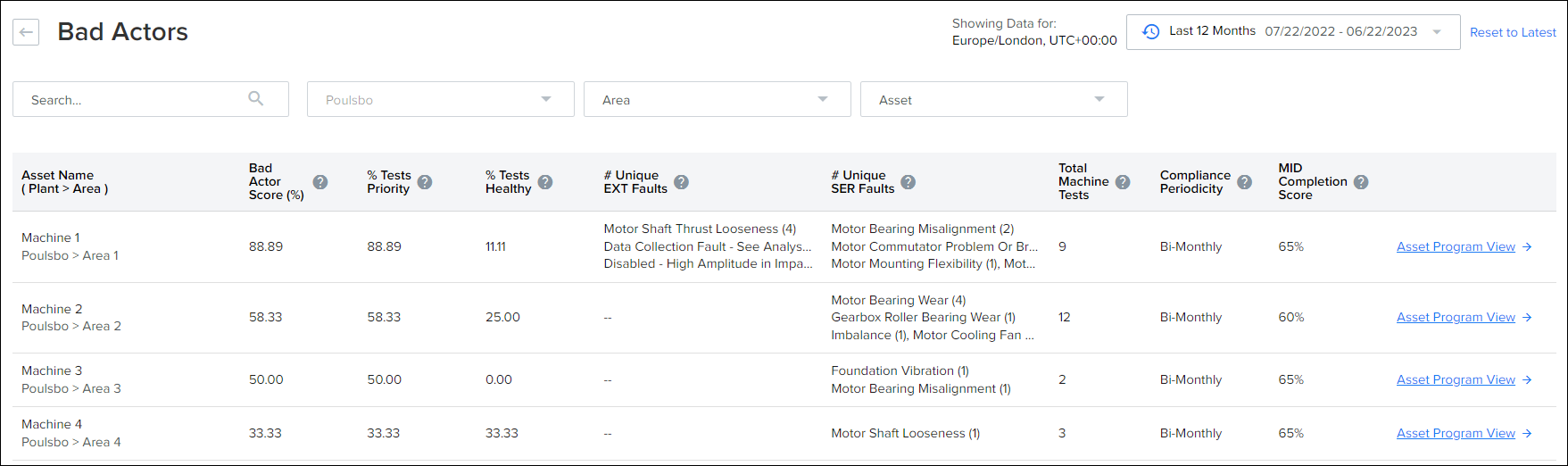
Task: Click help icon for # Unique EXT Faults
Action: click(681, 182)
